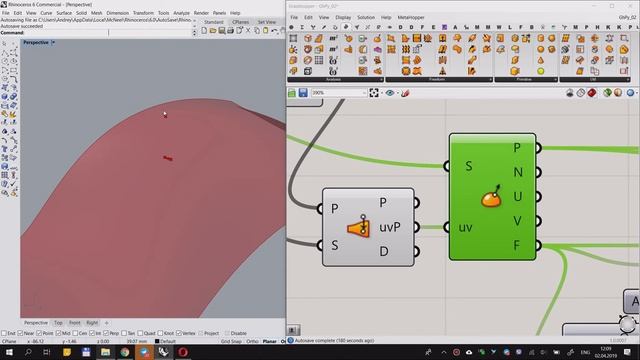Toggle the Vertex osnap checkbox
The height and width of the screenshot is (360, 640).
(x=178, y=333)
